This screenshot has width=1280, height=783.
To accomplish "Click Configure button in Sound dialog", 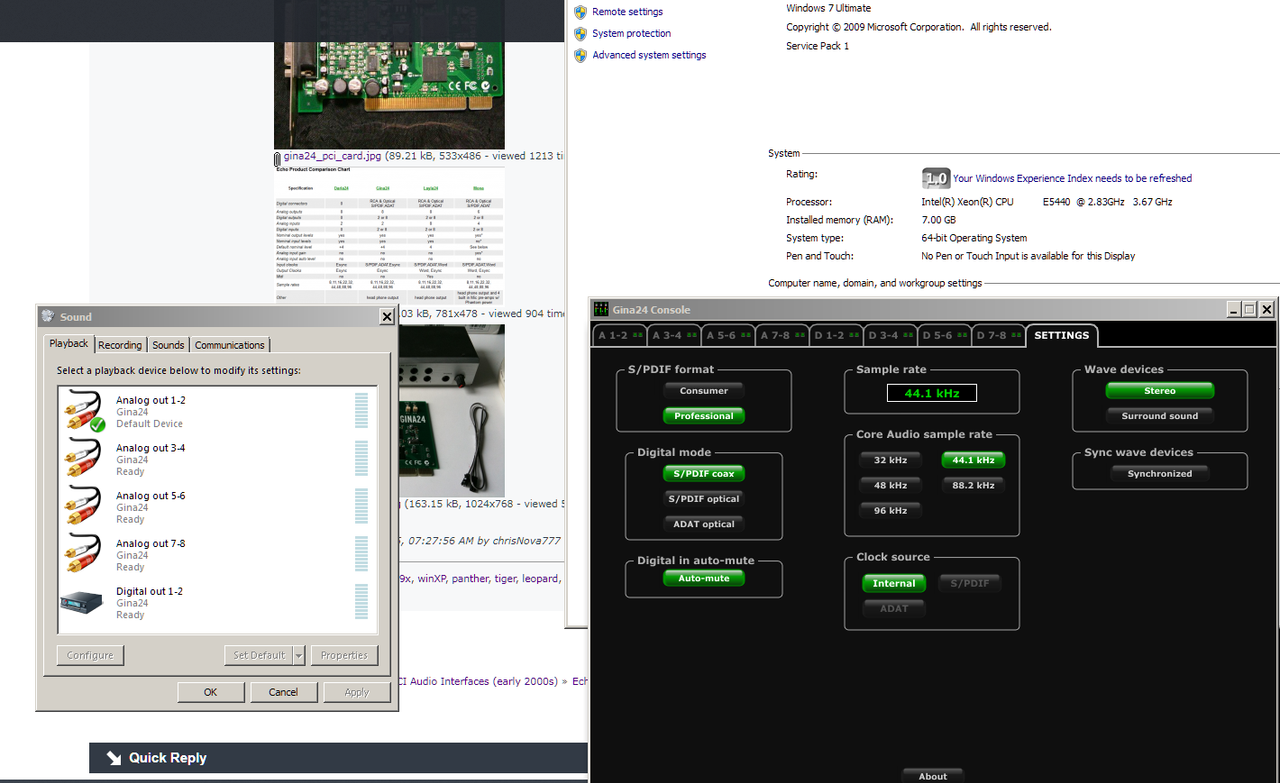I will 90,656.
